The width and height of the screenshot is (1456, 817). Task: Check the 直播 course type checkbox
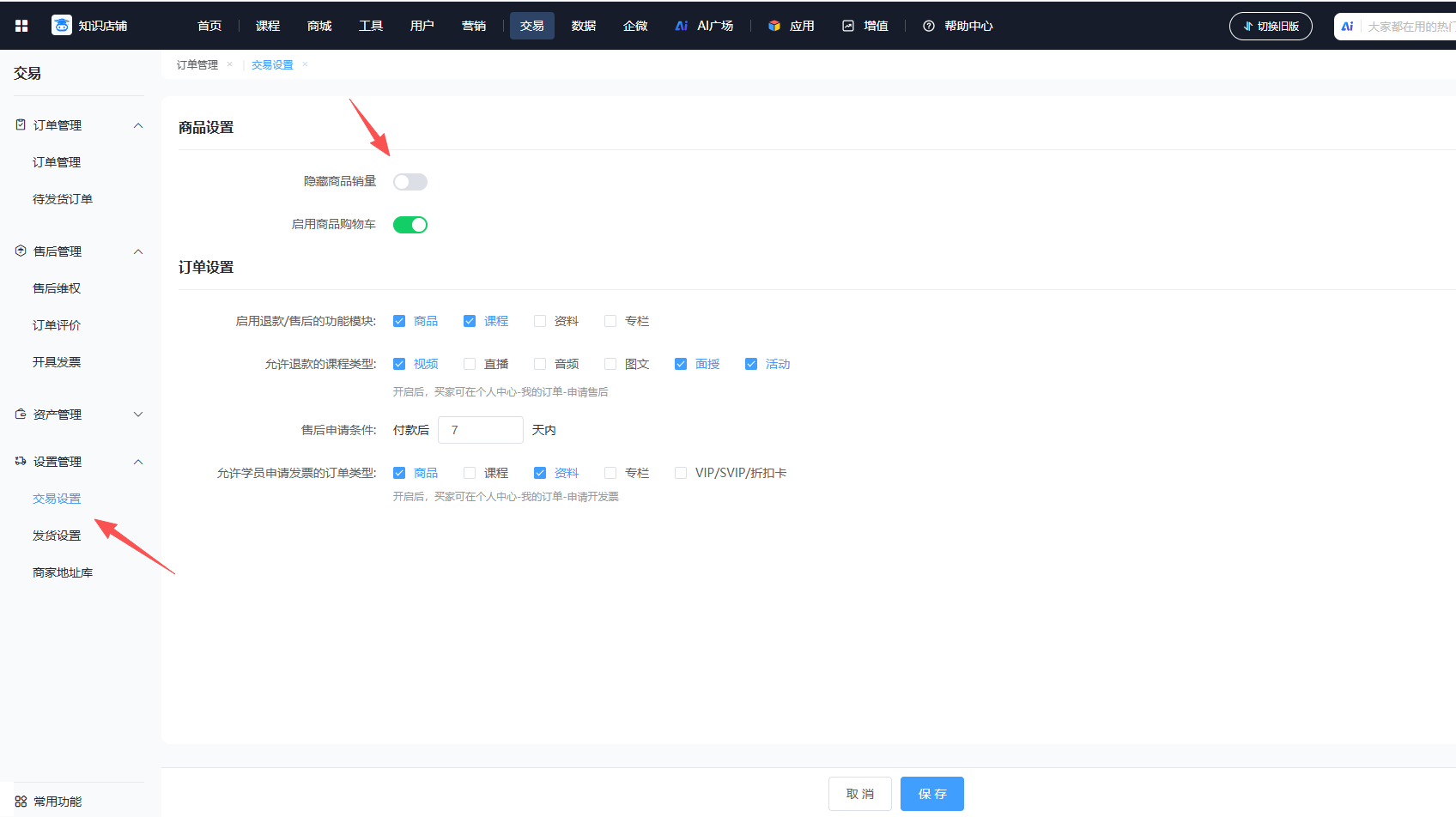point(470,364)
